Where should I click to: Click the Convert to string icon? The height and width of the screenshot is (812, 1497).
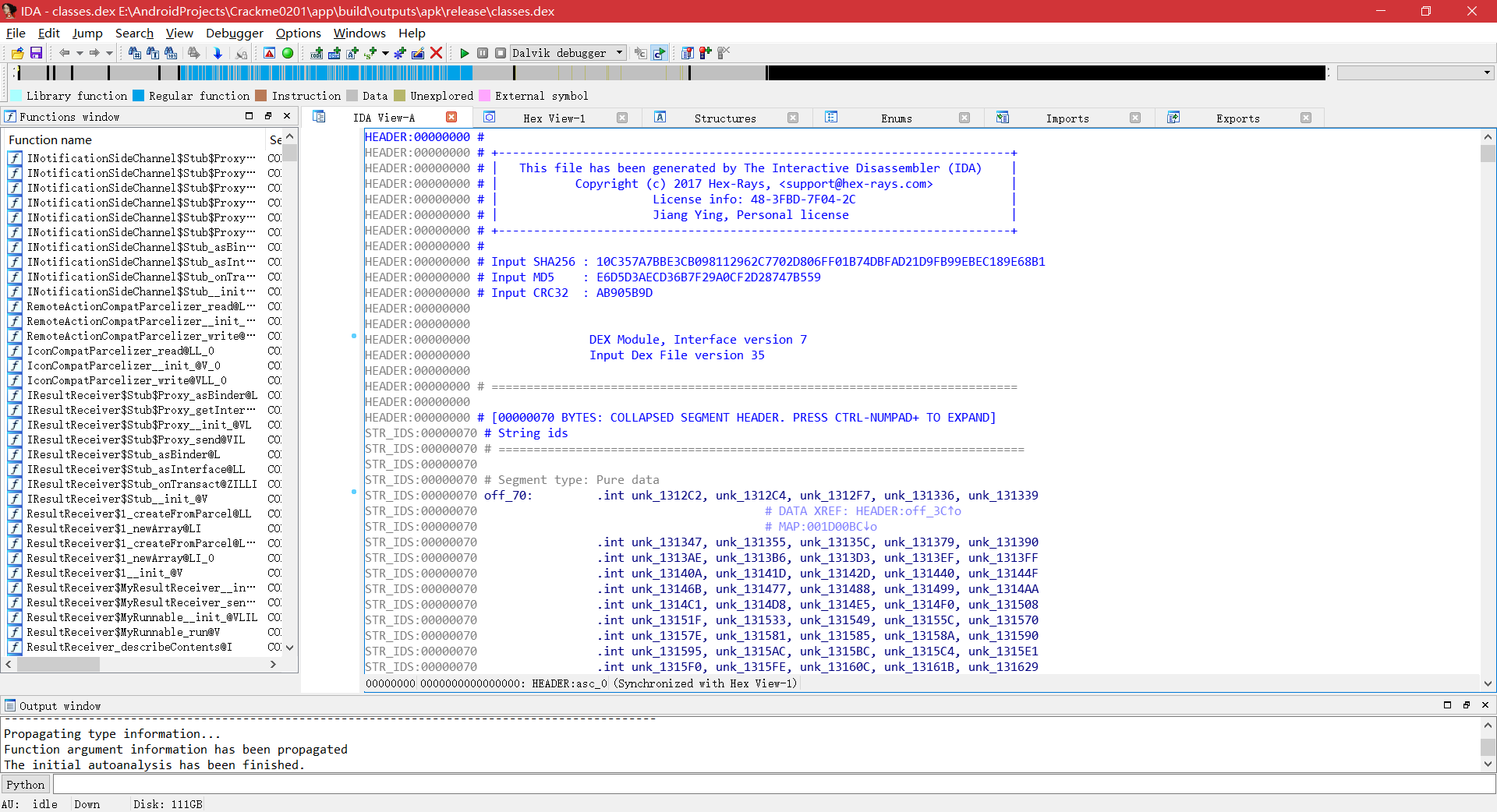coord(352,53)
